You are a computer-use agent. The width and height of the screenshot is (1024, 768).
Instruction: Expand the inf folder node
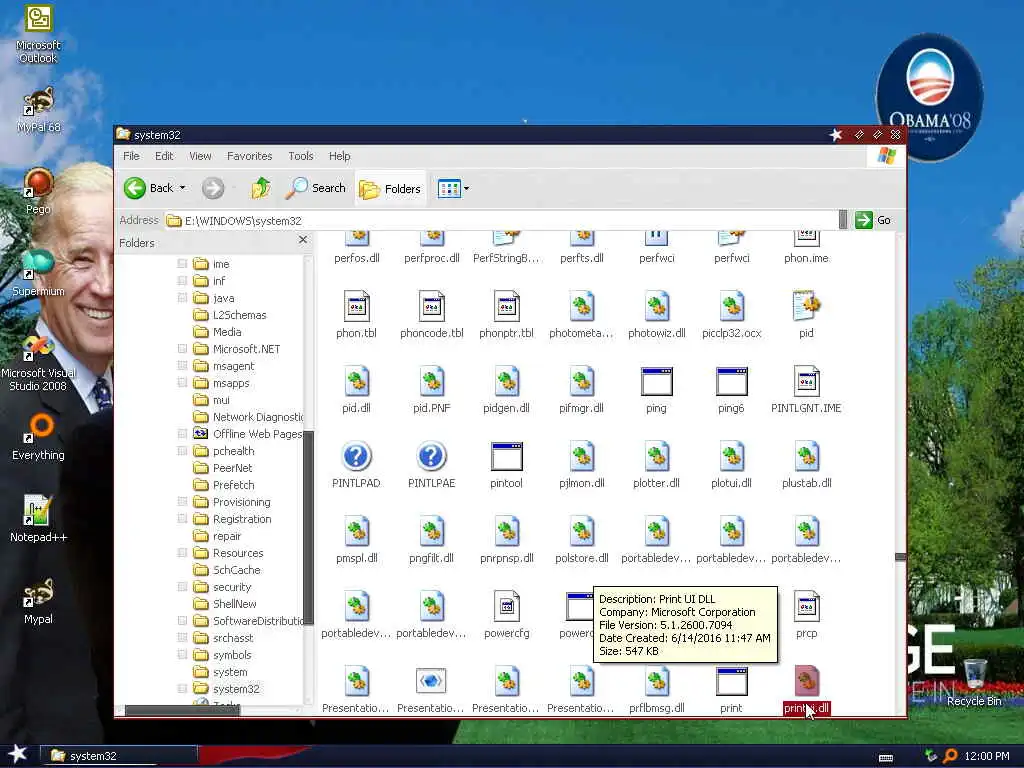(x=182, y=281)
